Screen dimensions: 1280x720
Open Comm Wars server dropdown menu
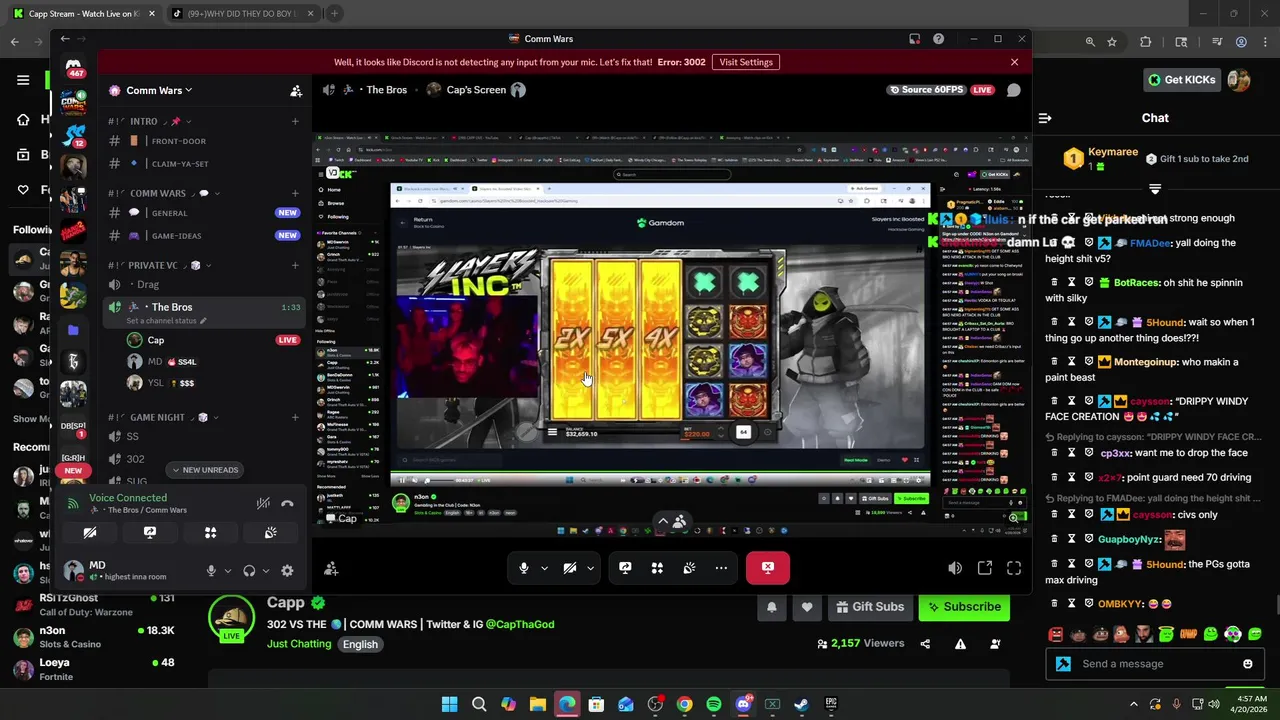[160, 90]
